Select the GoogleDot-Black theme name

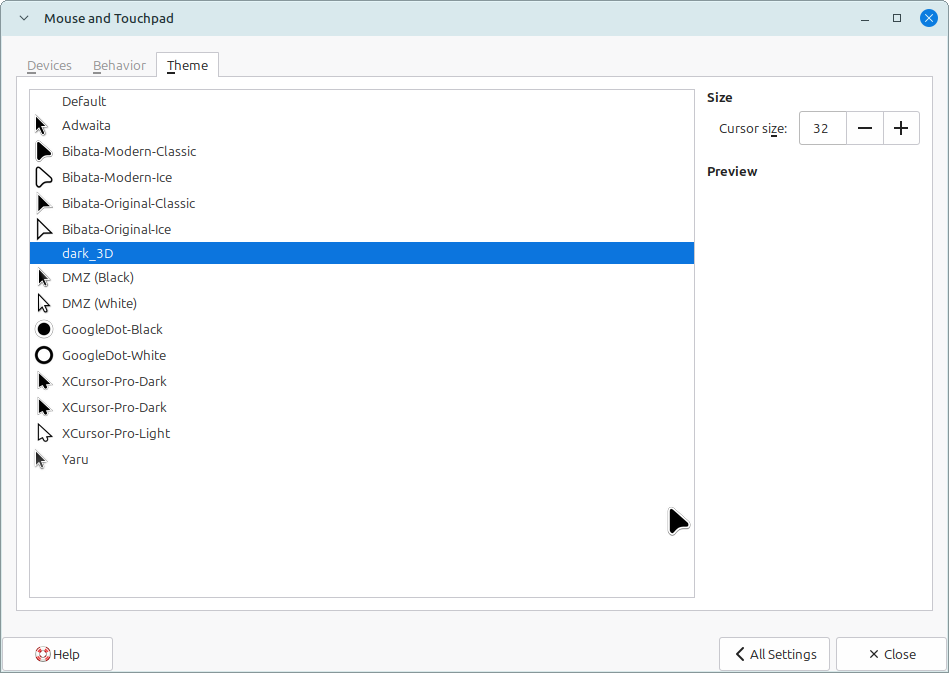[x=112, y=329]
